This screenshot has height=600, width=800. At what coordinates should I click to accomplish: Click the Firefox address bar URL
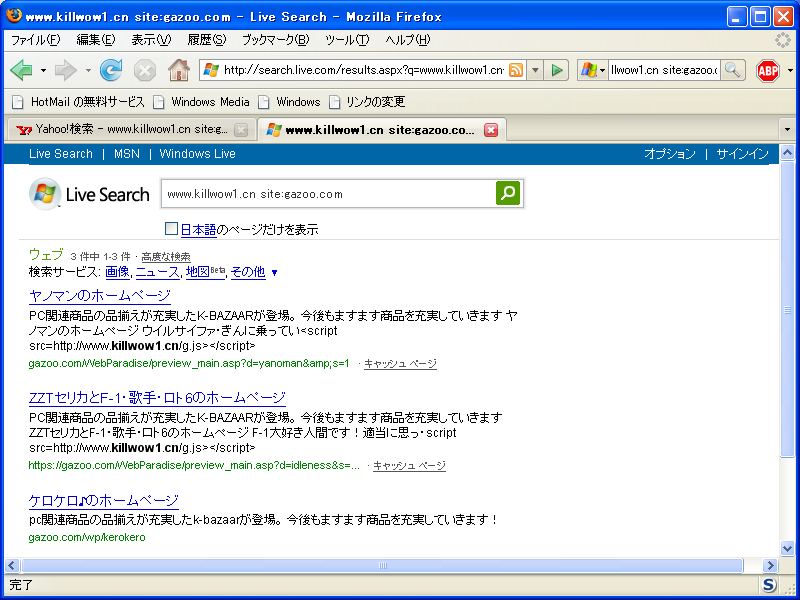(363, 70)
